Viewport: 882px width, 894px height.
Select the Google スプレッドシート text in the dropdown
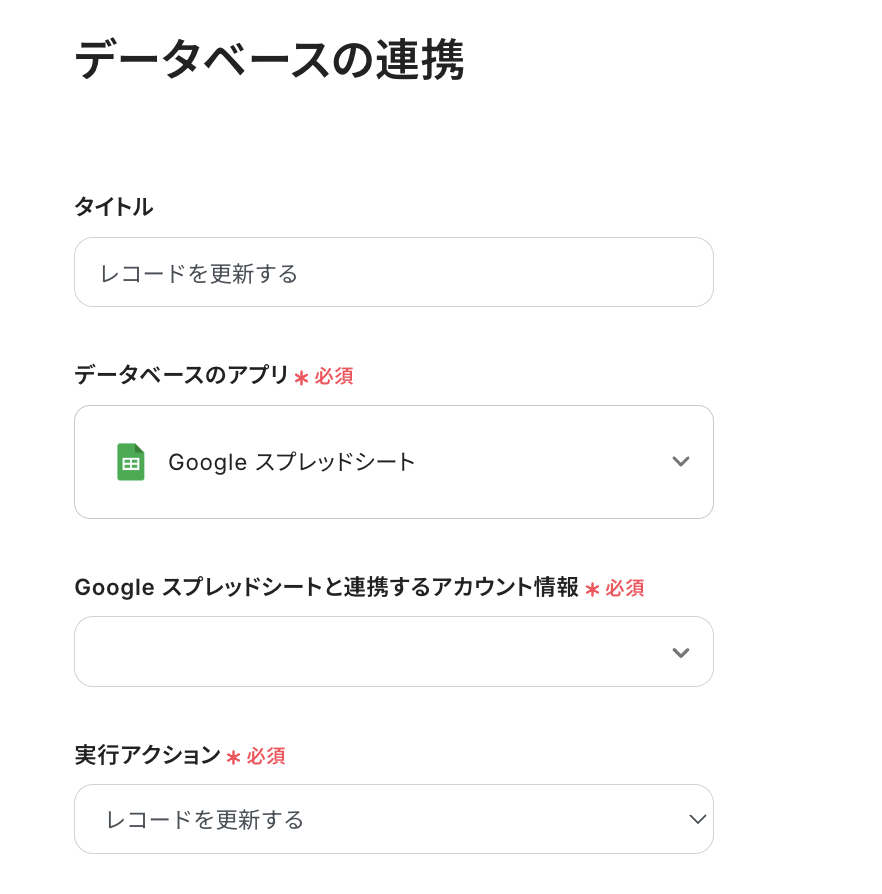pyautogui.click(x=291, y=462)
